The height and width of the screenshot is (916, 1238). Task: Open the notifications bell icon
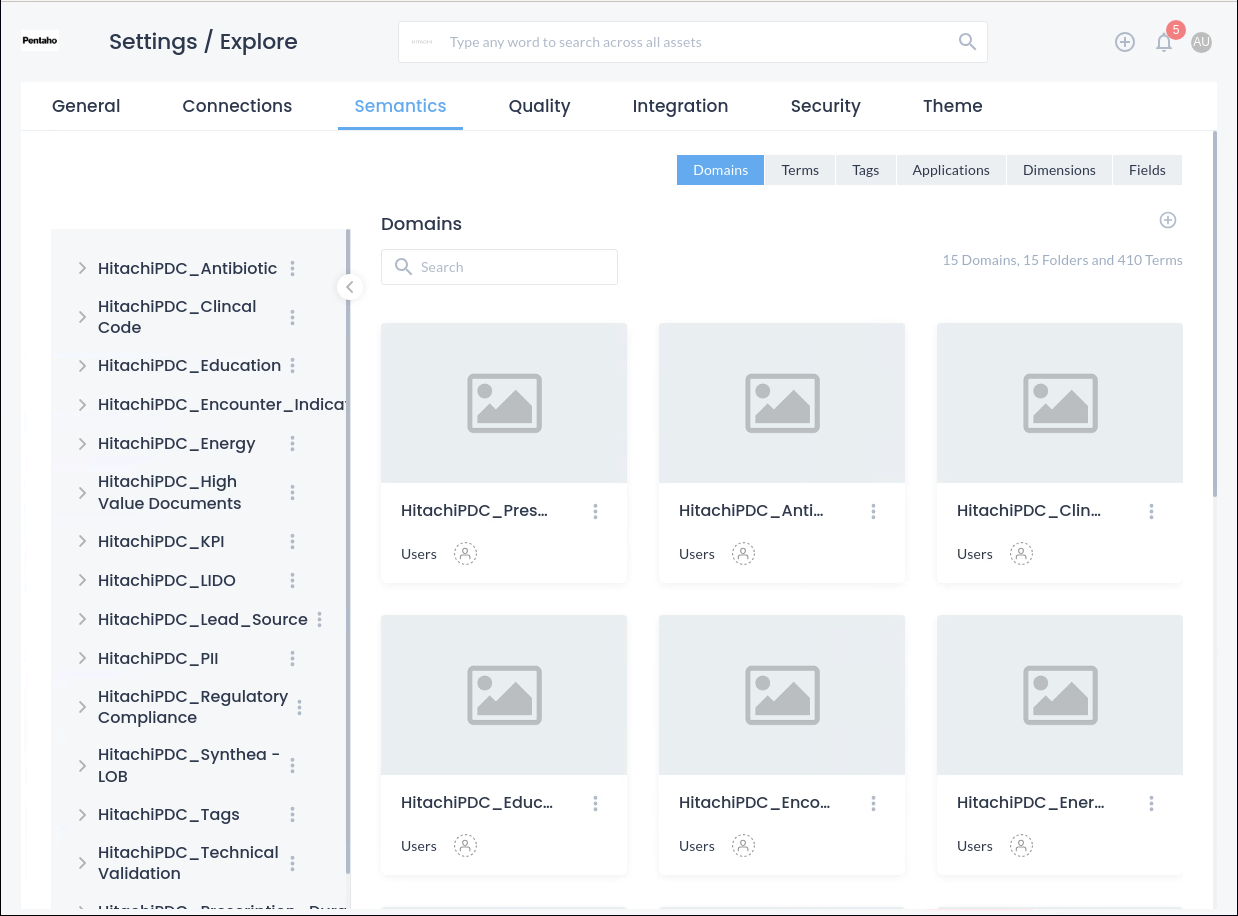pos(1163,42)
